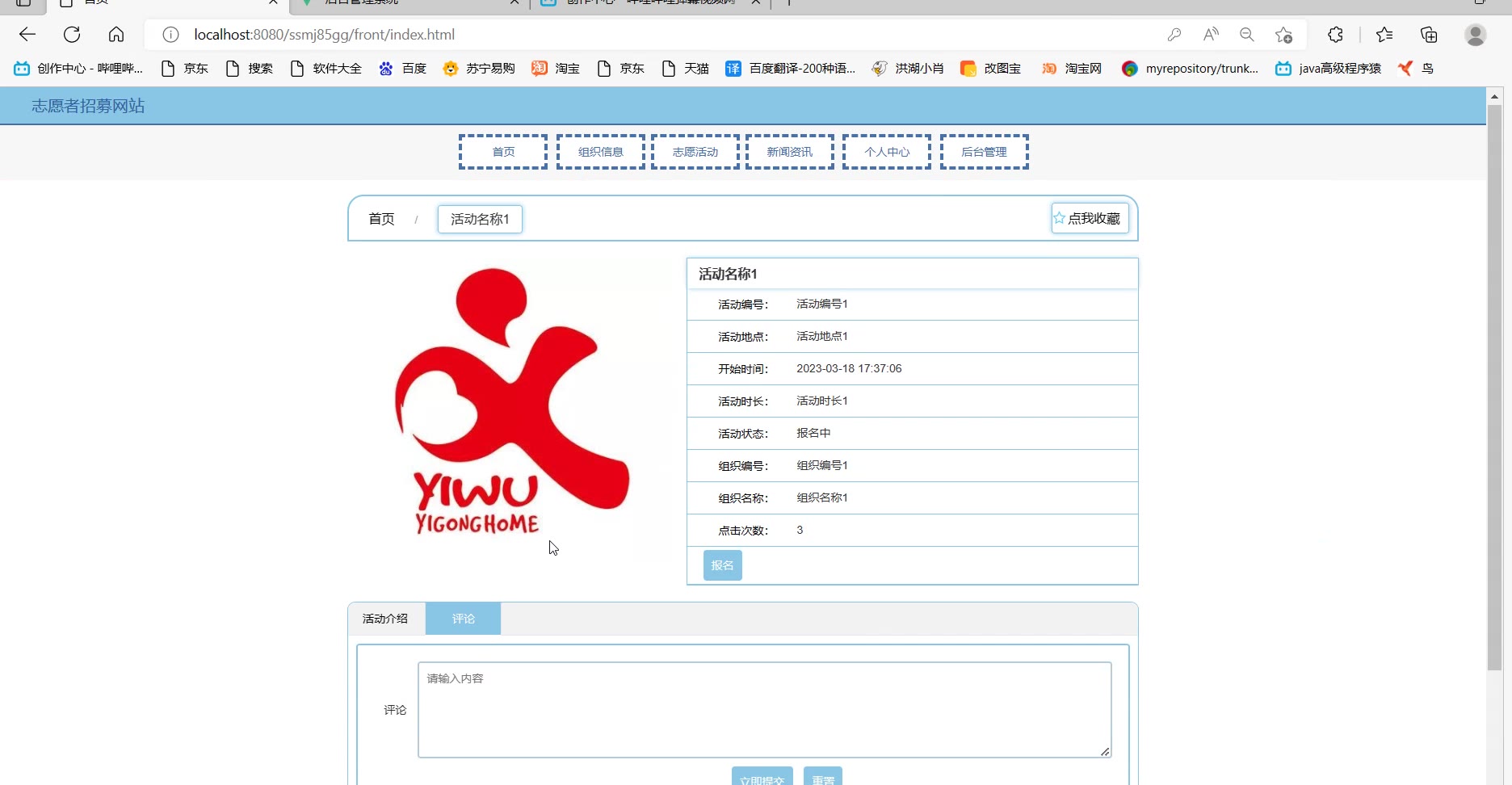Viewport: 1512px width, 785px height.
Task: Open the 新闻资讯 navigation item
Action: [790, 152]
